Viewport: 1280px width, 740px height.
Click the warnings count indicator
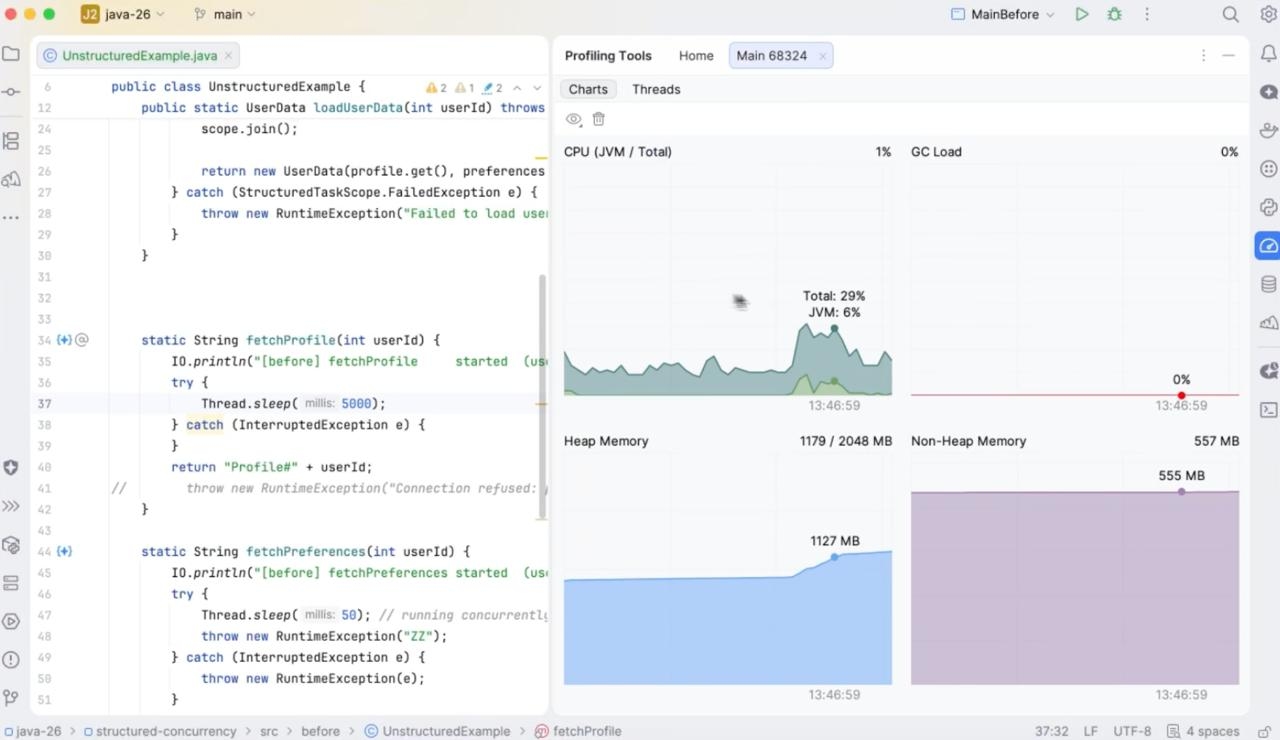[x=437, y=88]
